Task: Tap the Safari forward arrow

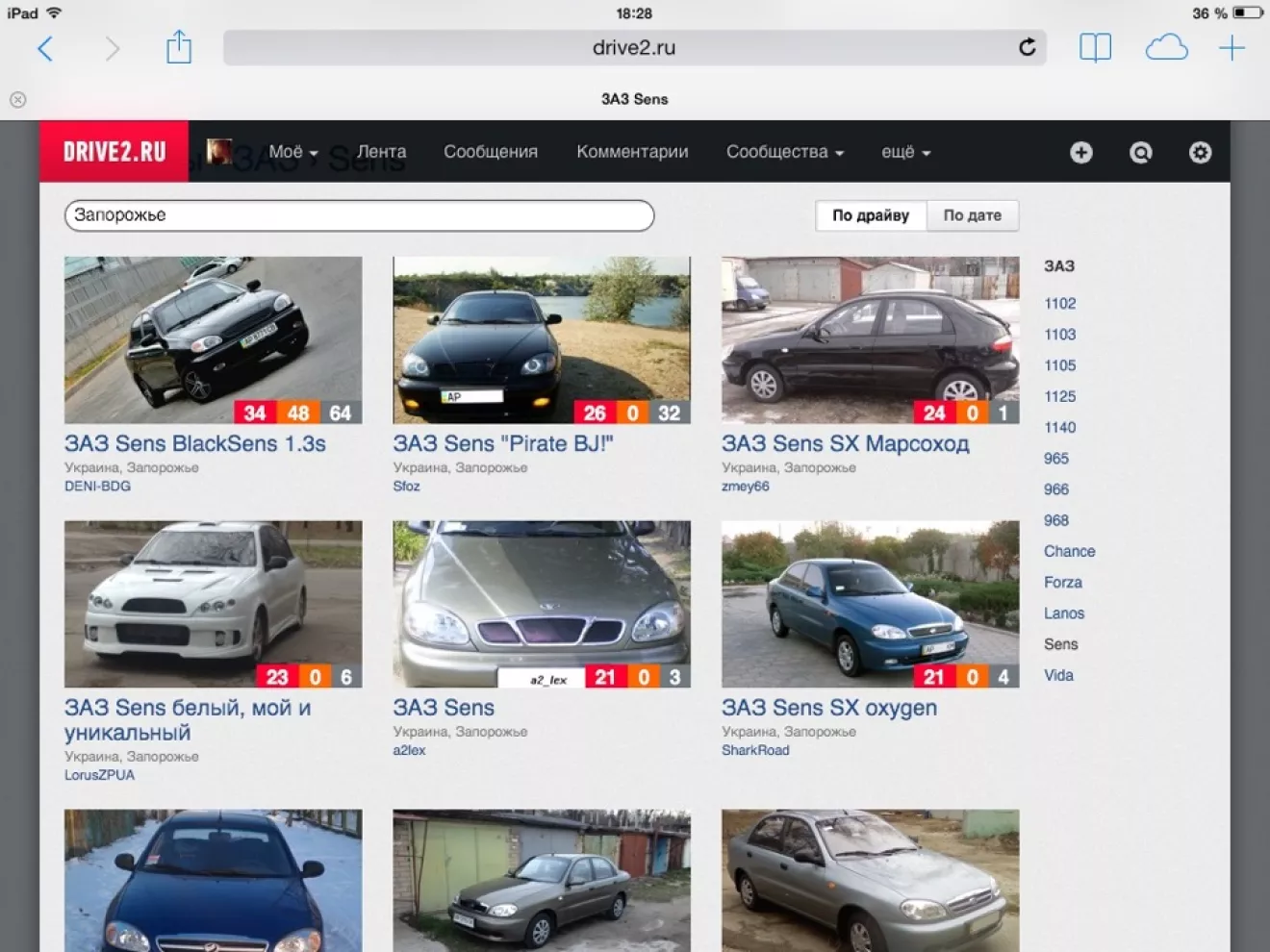Action: tap(113, 48)
